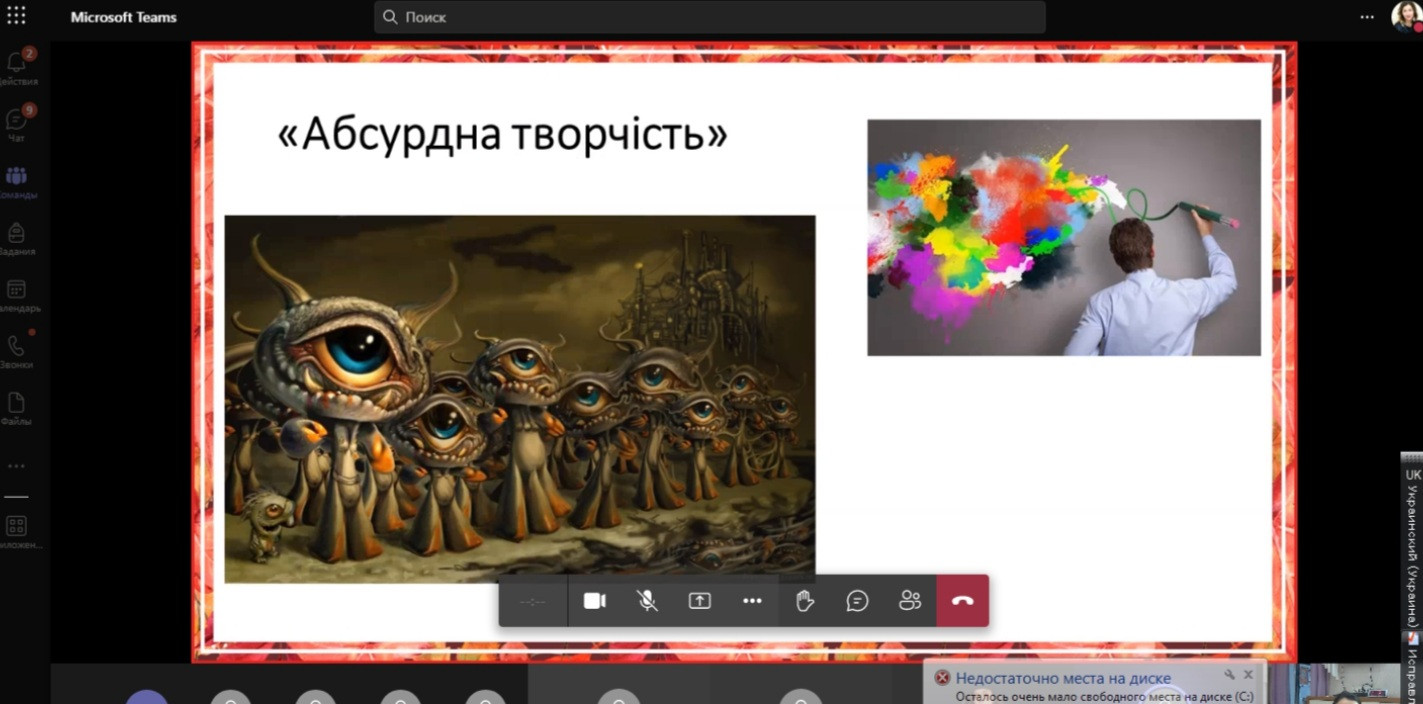1423x704 pixels.
Task: Open the share content tray button
Action: point(700,601)
